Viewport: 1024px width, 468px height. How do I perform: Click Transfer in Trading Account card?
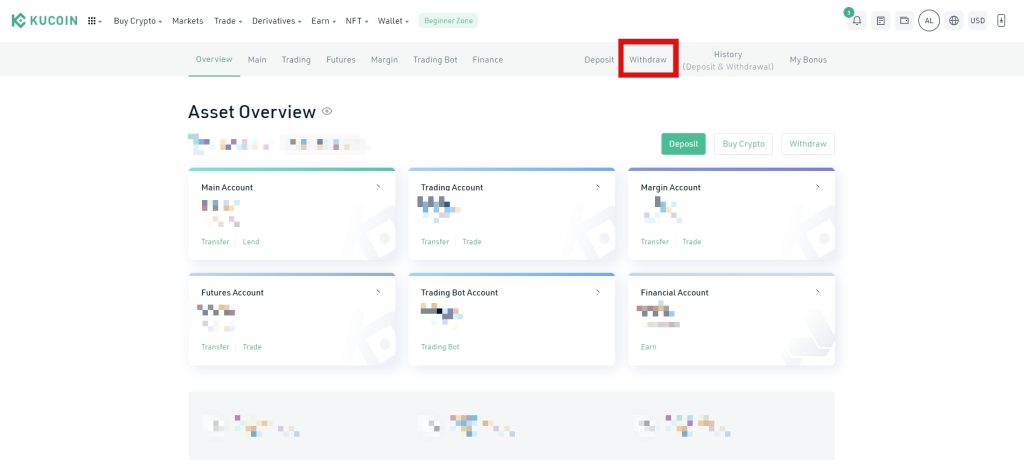tap(435, 242)
